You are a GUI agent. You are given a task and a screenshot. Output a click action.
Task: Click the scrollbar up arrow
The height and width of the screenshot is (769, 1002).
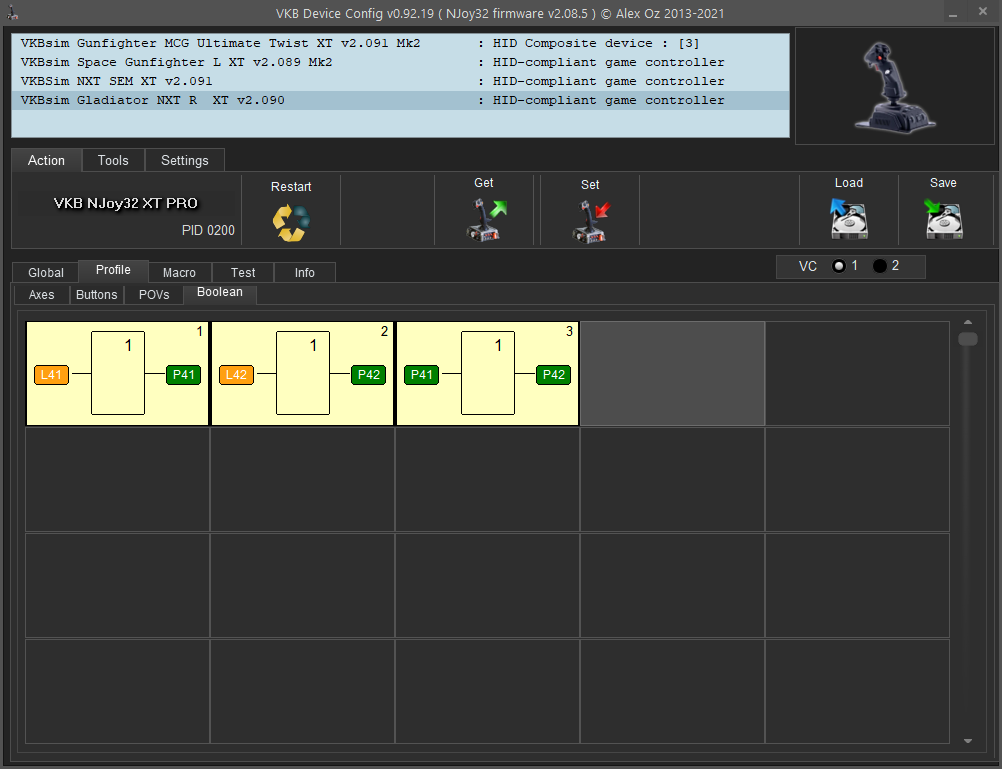point(967,323)
